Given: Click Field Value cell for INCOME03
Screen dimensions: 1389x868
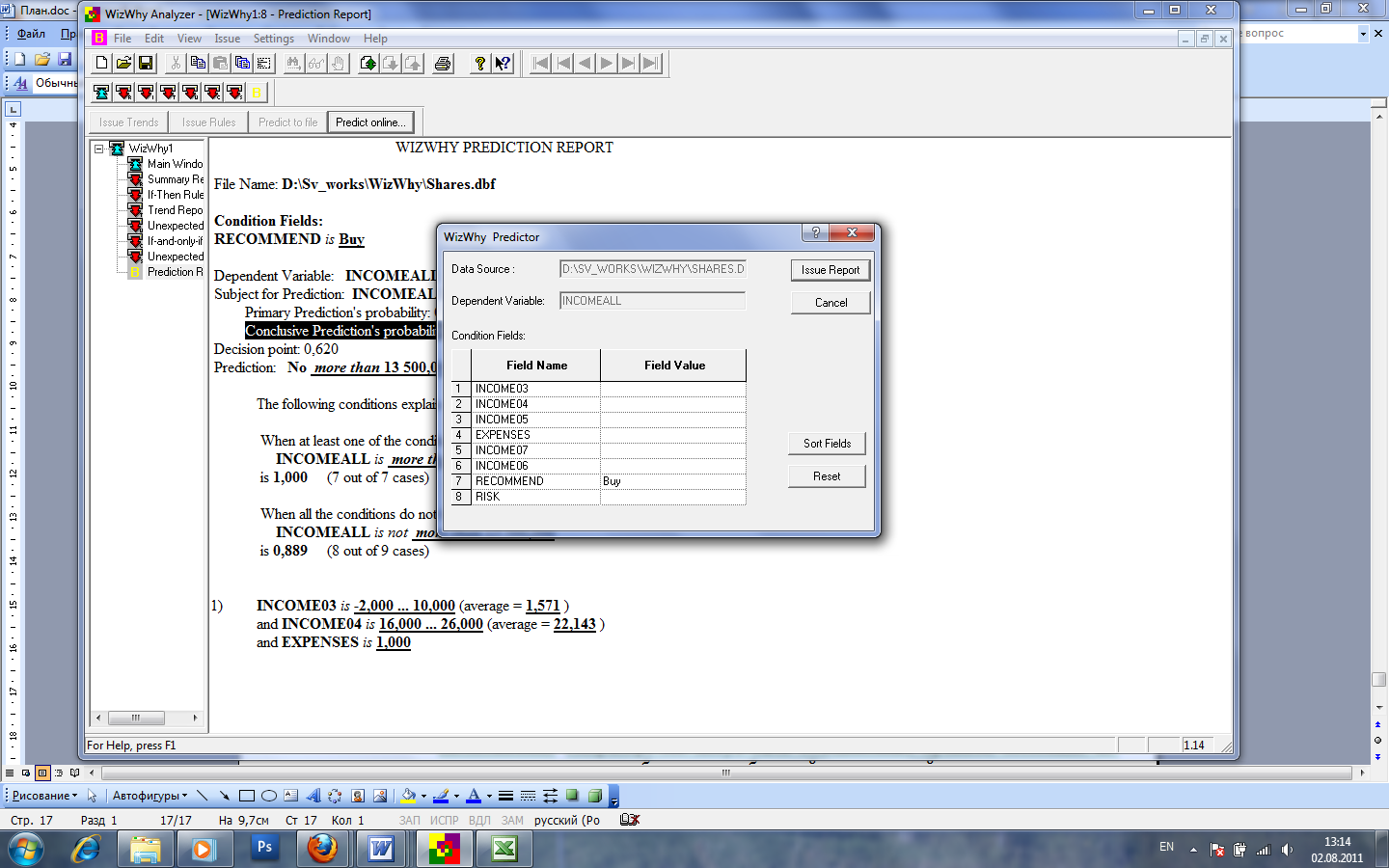Looking at the screenshot, I should click(673, 389).
